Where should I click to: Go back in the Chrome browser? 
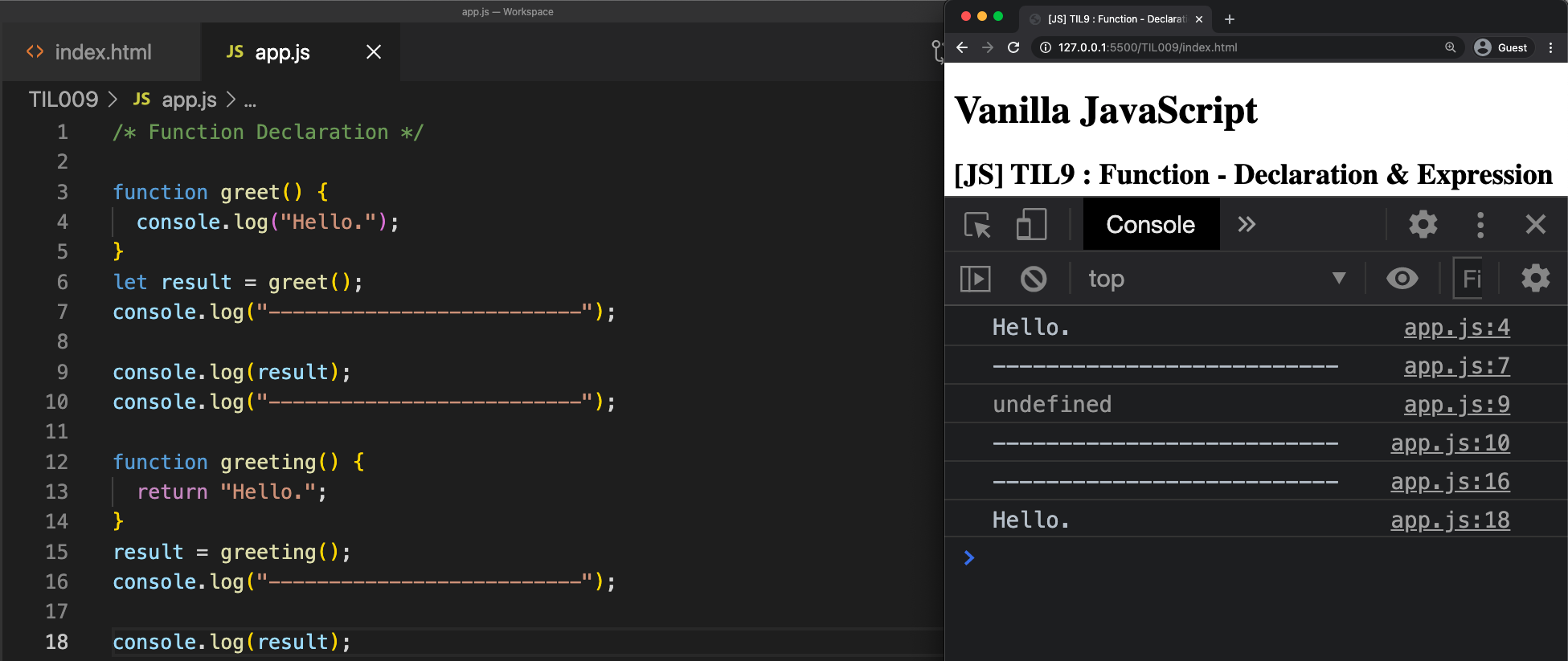[x=962, y=47]
